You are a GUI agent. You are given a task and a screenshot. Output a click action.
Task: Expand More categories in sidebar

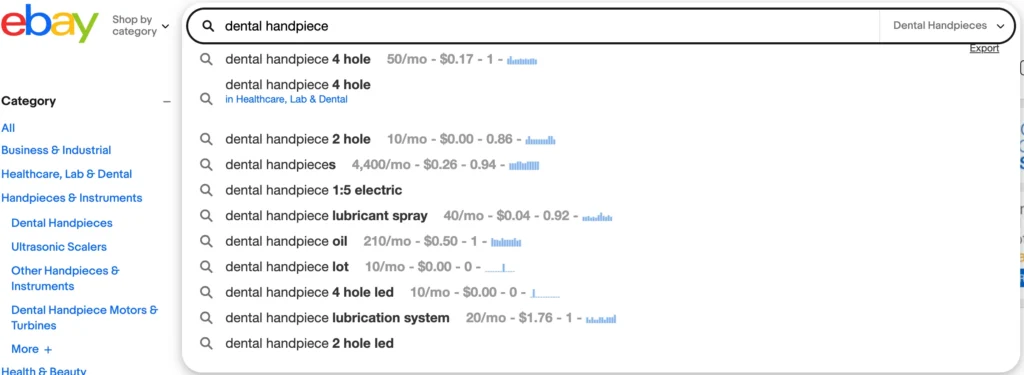tap(31, 349)
